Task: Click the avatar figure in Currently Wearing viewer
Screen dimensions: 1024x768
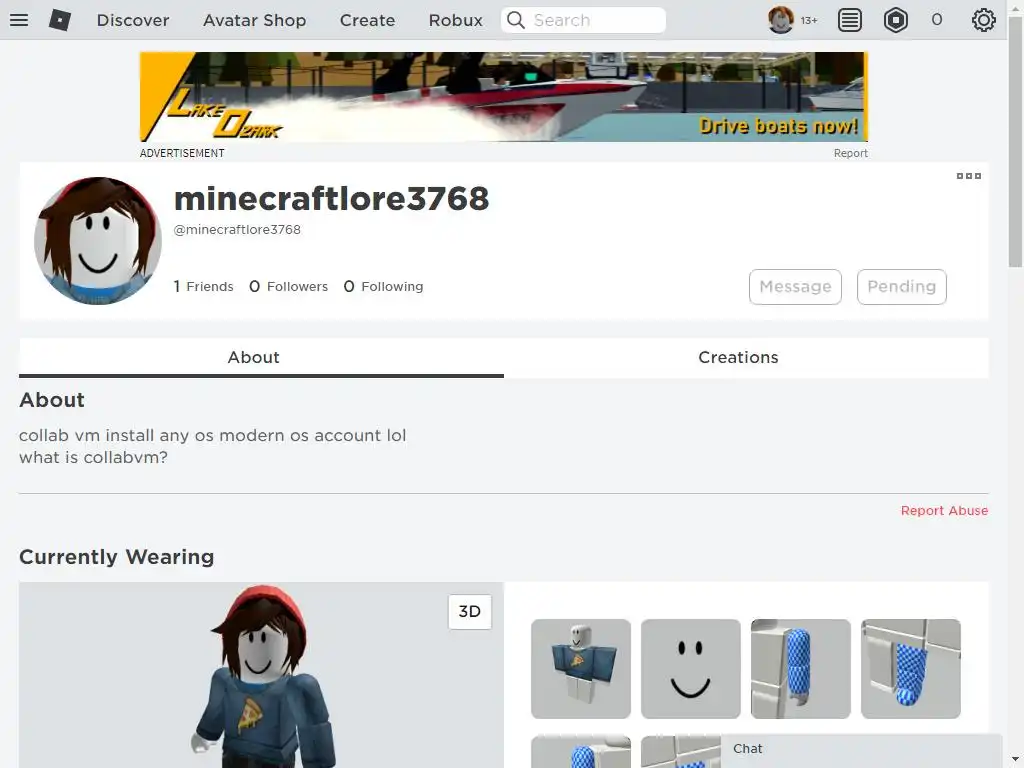Action: coord(264,677)
